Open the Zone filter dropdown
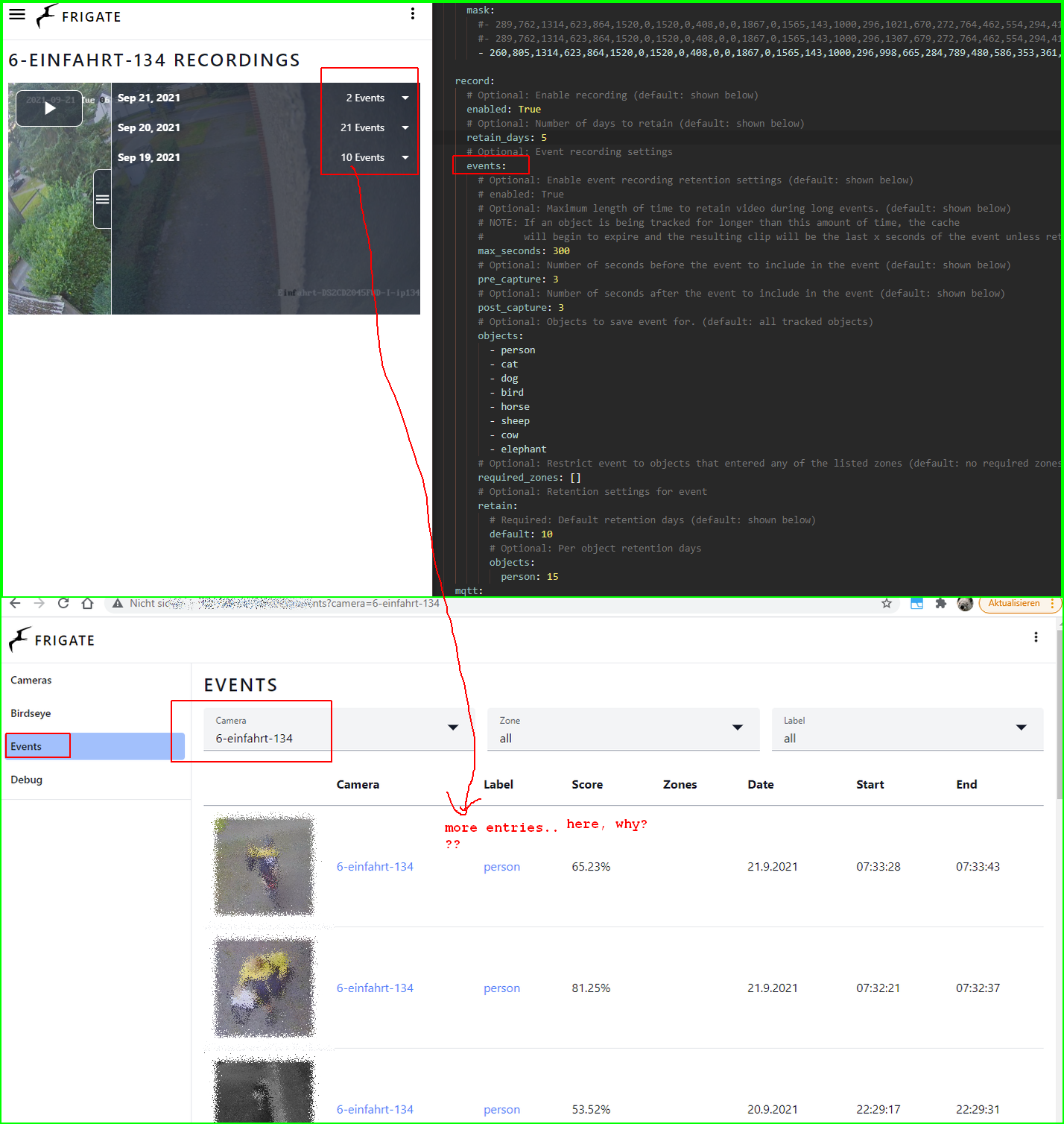1064x1124 pixels. [x=737, y=728]
